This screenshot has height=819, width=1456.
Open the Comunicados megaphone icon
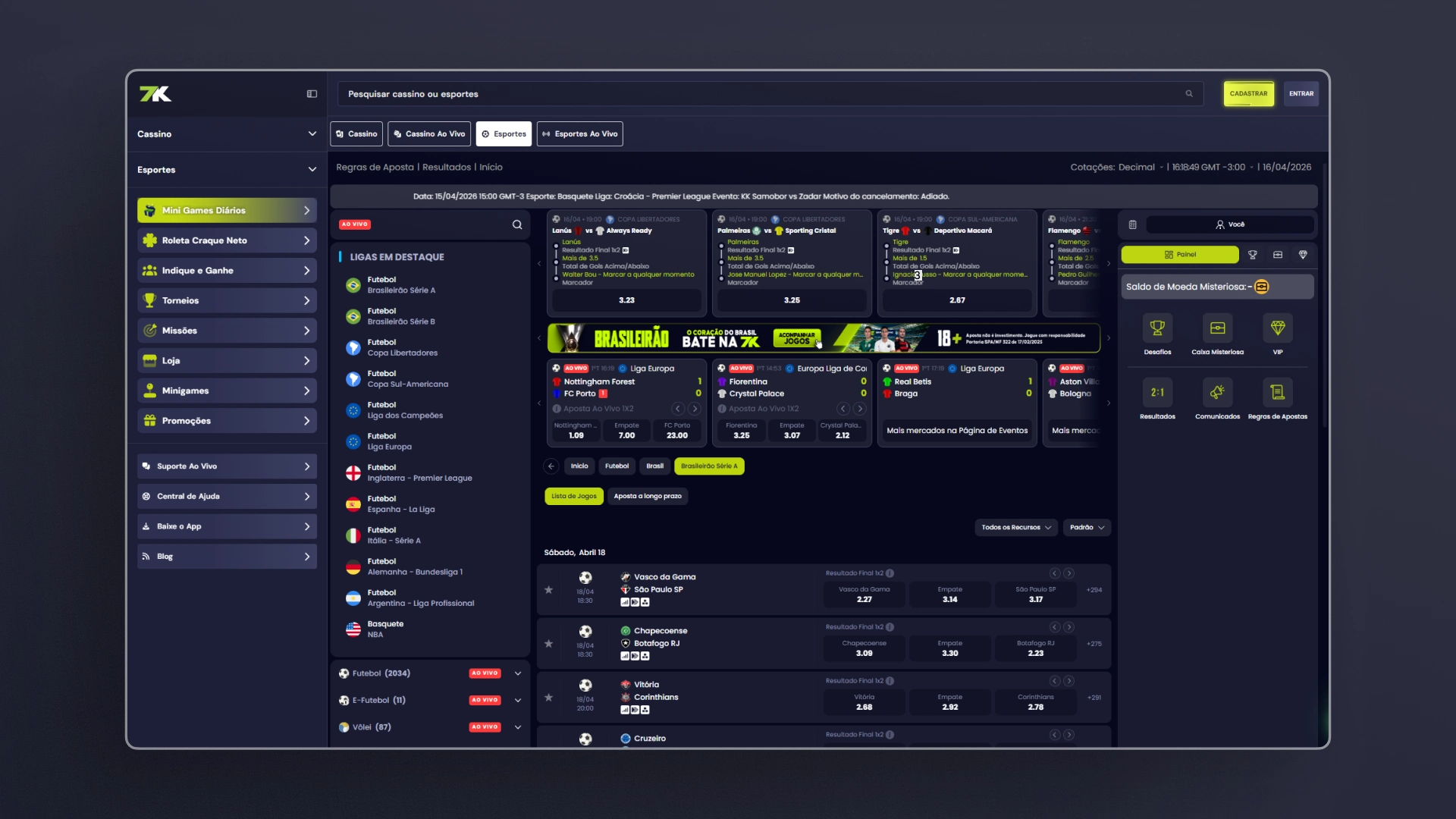pos(1217,393)
